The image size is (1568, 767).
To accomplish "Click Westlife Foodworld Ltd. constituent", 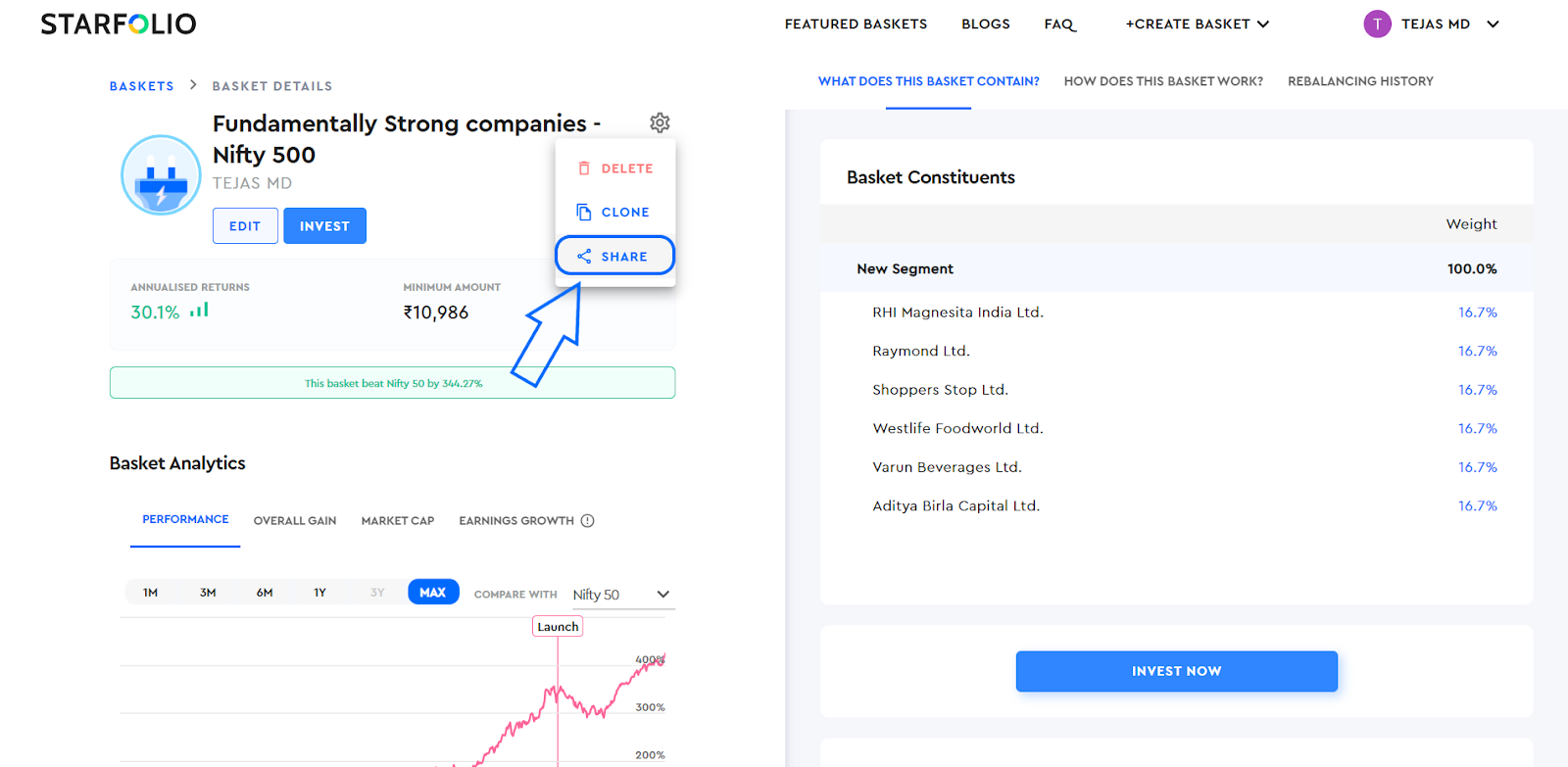I will 957,428.
